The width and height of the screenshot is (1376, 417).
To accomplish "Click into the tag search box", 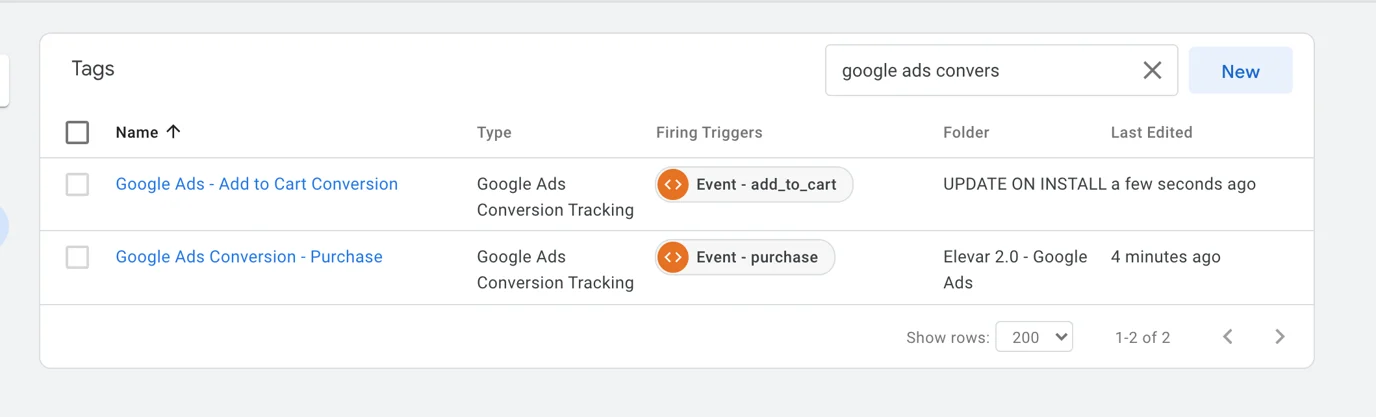I will [x=980, y=71].
